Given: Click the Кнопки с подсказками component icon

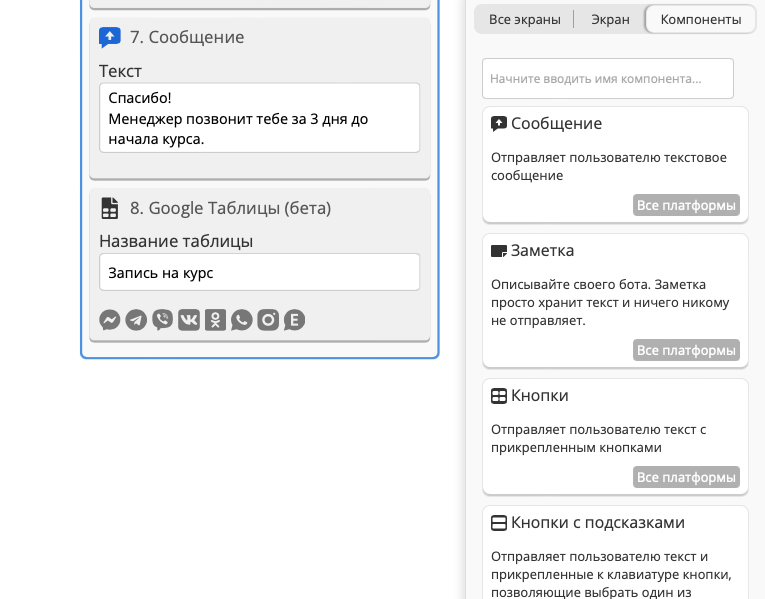Looking at the screenshot, I should 499,523.
